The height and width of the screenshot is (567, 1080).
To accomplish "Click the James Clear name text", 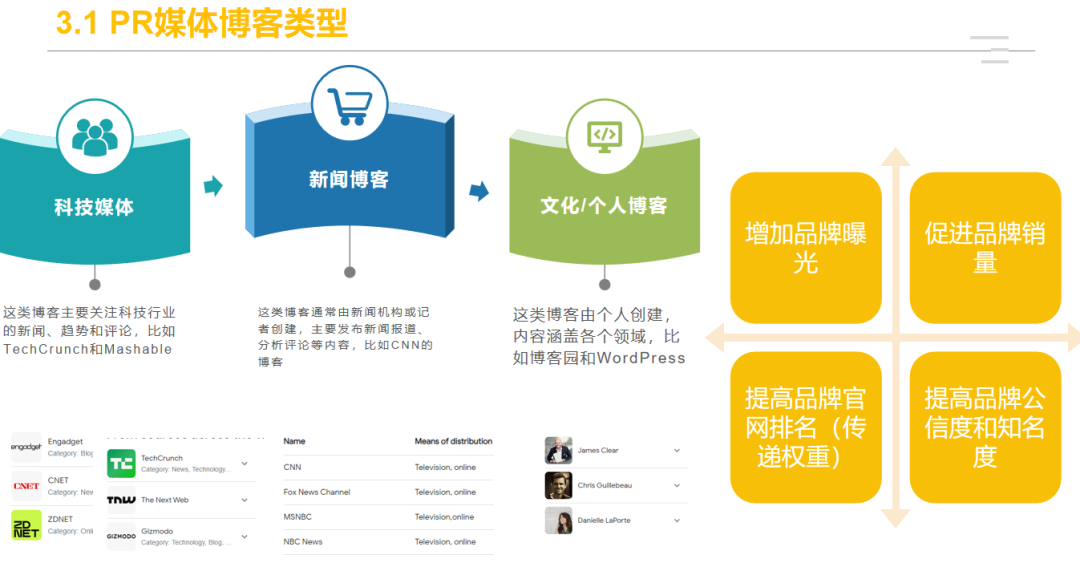I will pos(598,451).
